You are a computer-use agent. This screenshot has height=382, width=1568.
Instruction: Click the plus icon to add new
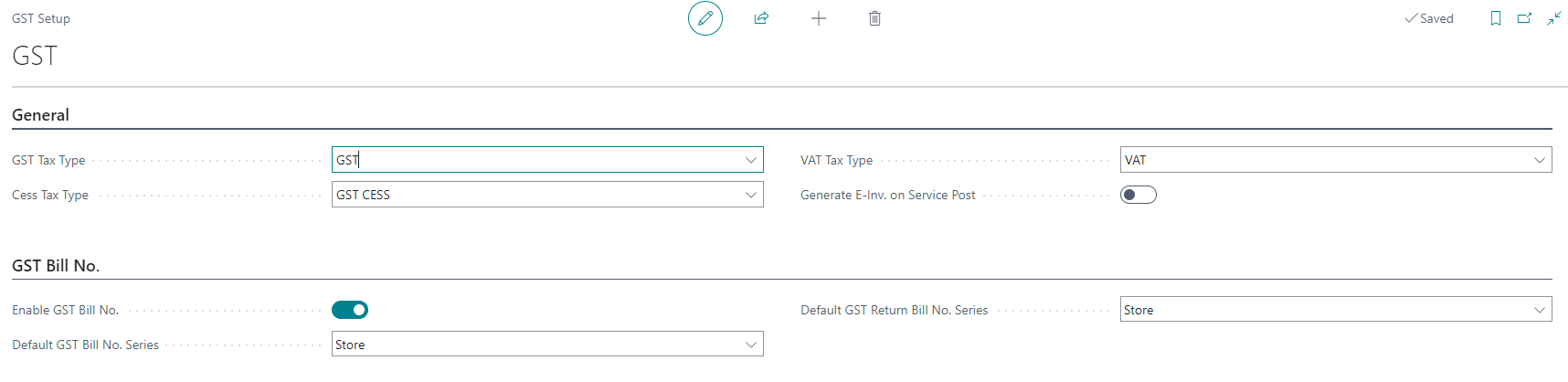pos(819,18)
